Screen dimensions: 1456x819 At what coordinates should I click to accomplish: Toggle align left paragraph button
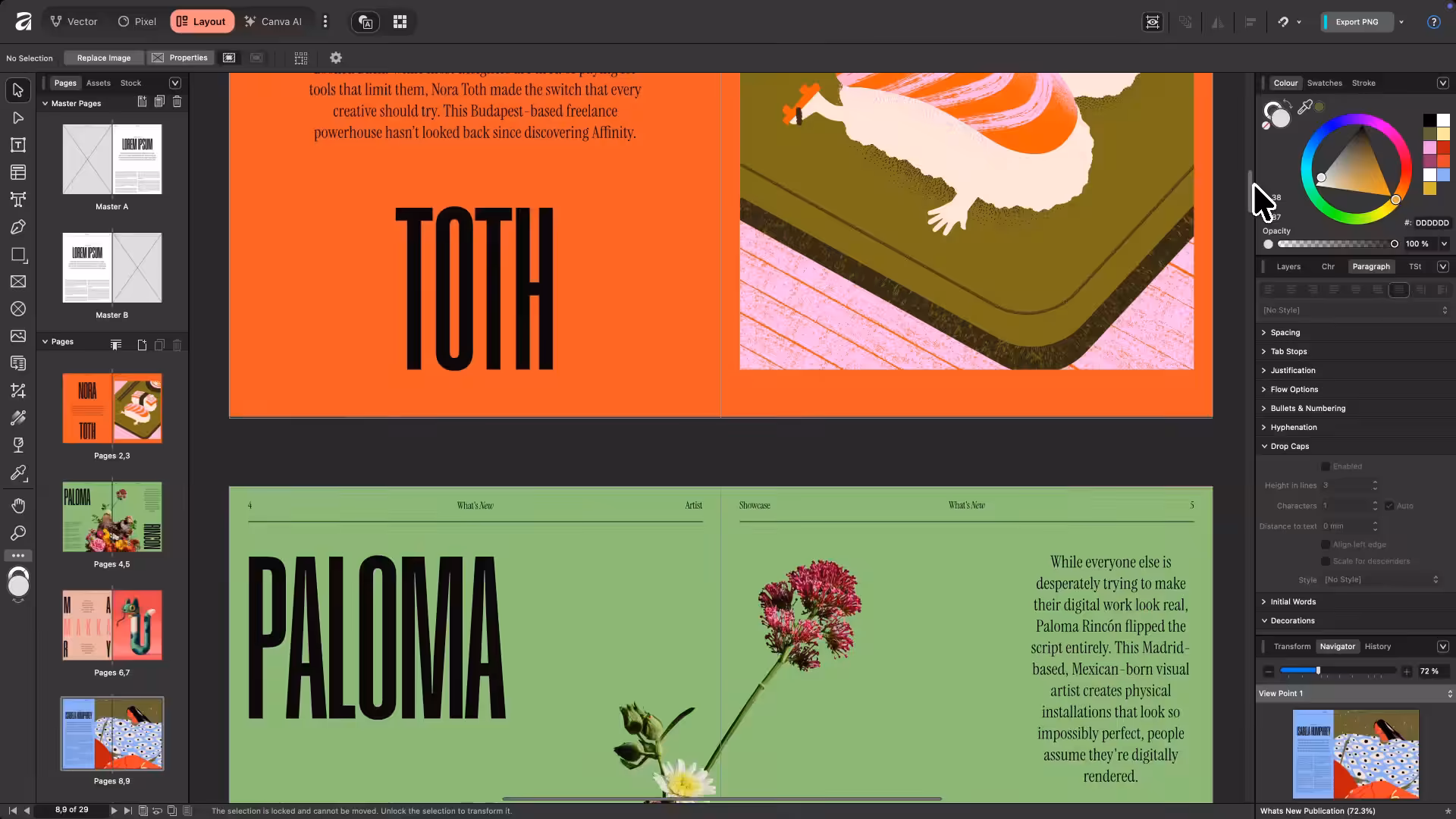[x=1268, y=290]
